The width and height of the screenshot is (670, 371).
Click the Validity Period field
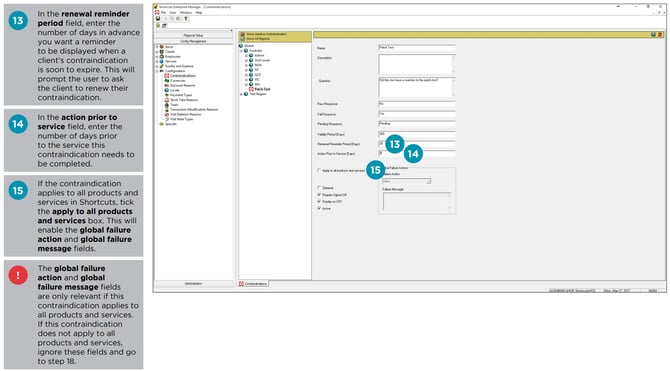coord(417,134)
